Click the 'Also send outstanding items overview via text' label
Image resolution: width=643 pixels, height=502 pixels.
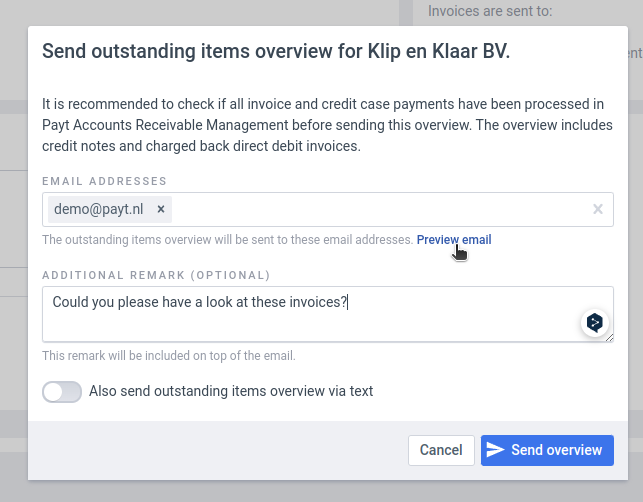click(231, 391)
